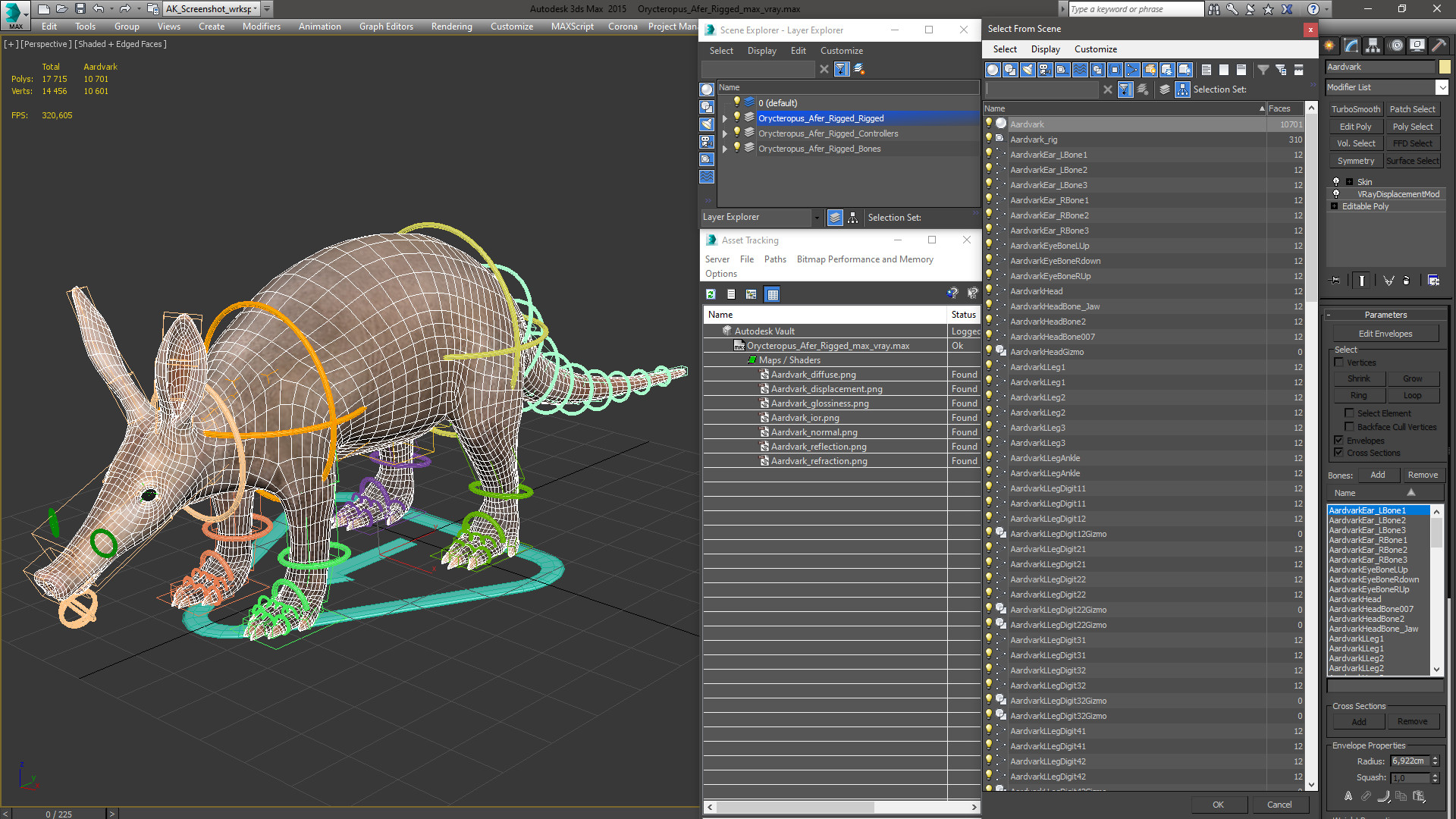Expand Orycteropus_Afer_Rigged_Rigged layer
Screen dimensions: 1456x819
[x=725, y=118]
